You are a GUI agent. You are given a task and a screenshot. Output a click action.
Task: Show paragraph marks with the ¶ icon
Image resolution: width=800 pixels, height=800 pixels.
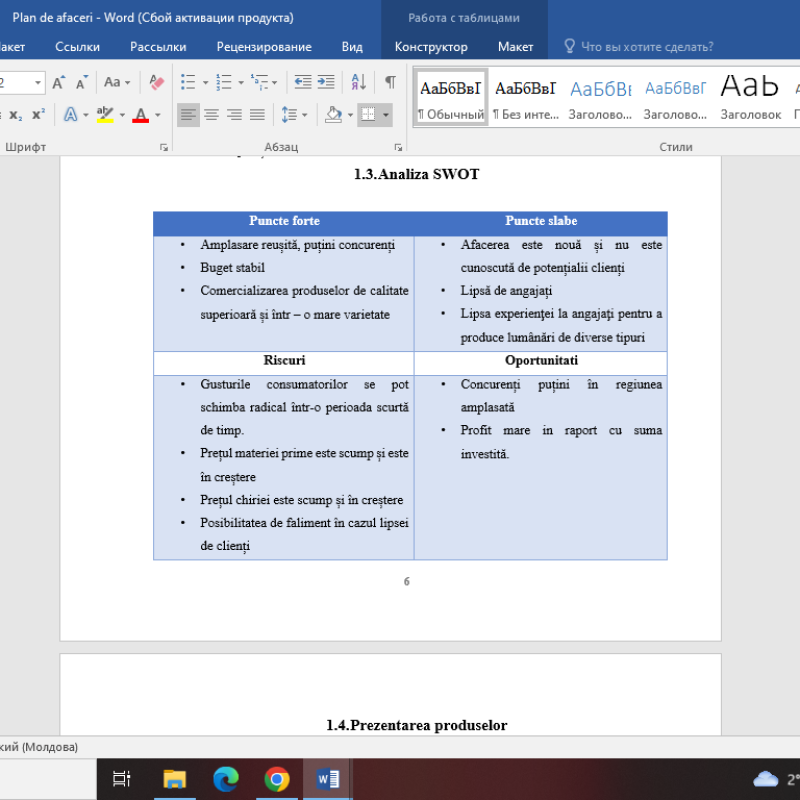[390, 81]
